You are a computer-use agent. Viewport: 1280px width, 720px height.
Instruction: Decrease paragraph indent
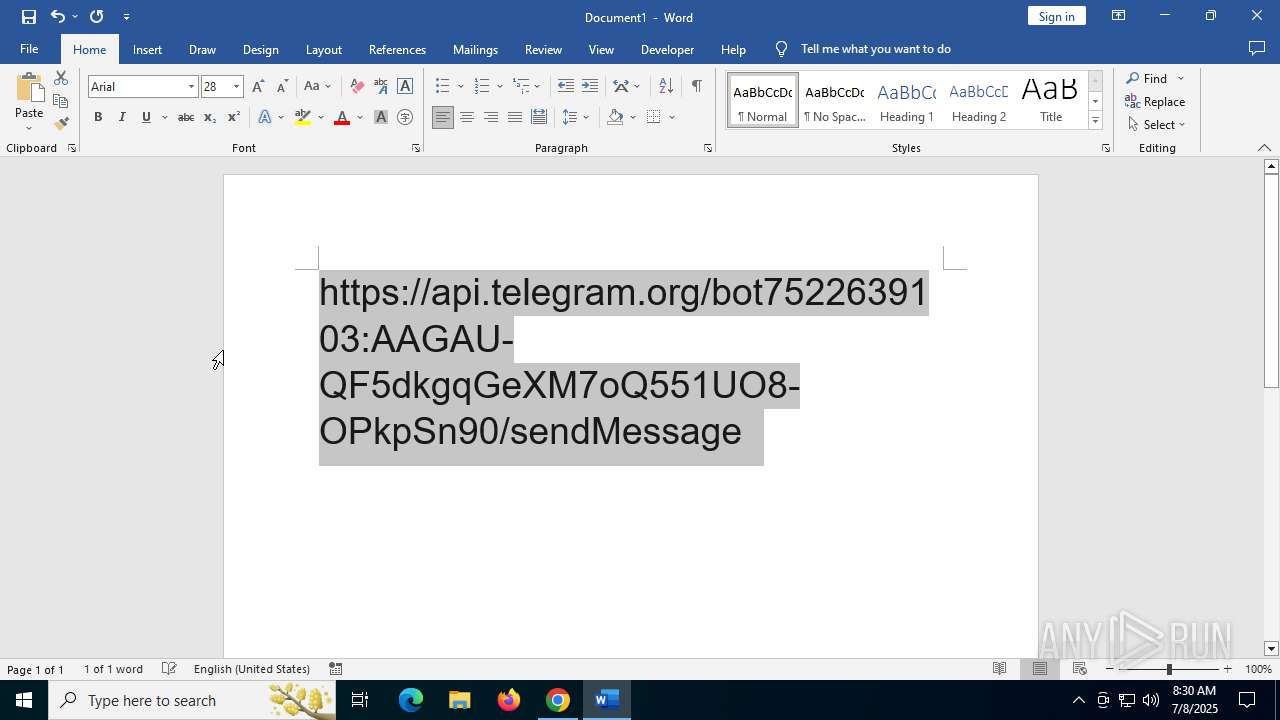coord(566,87)
